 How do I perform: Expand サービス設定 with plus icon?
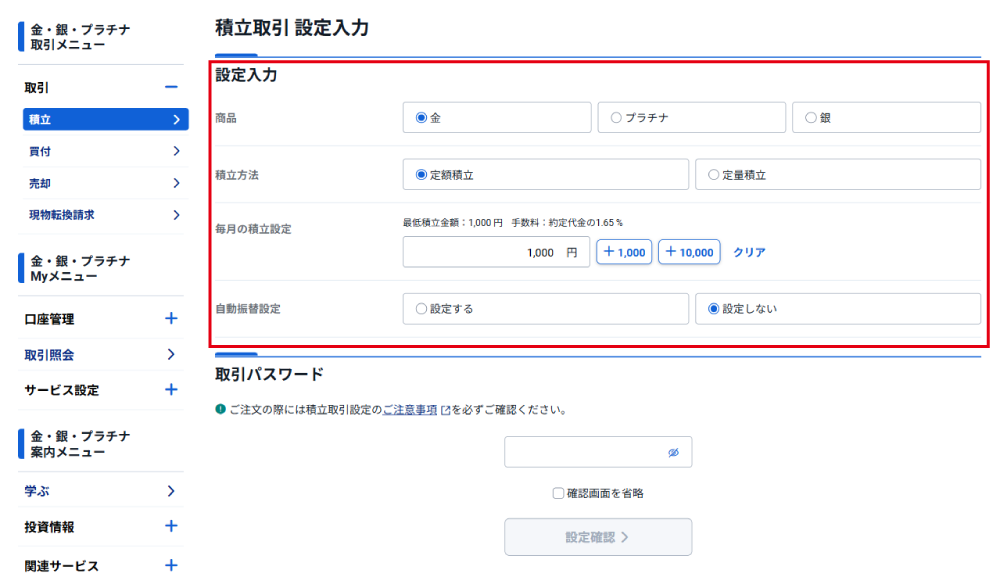pos(171,390)
